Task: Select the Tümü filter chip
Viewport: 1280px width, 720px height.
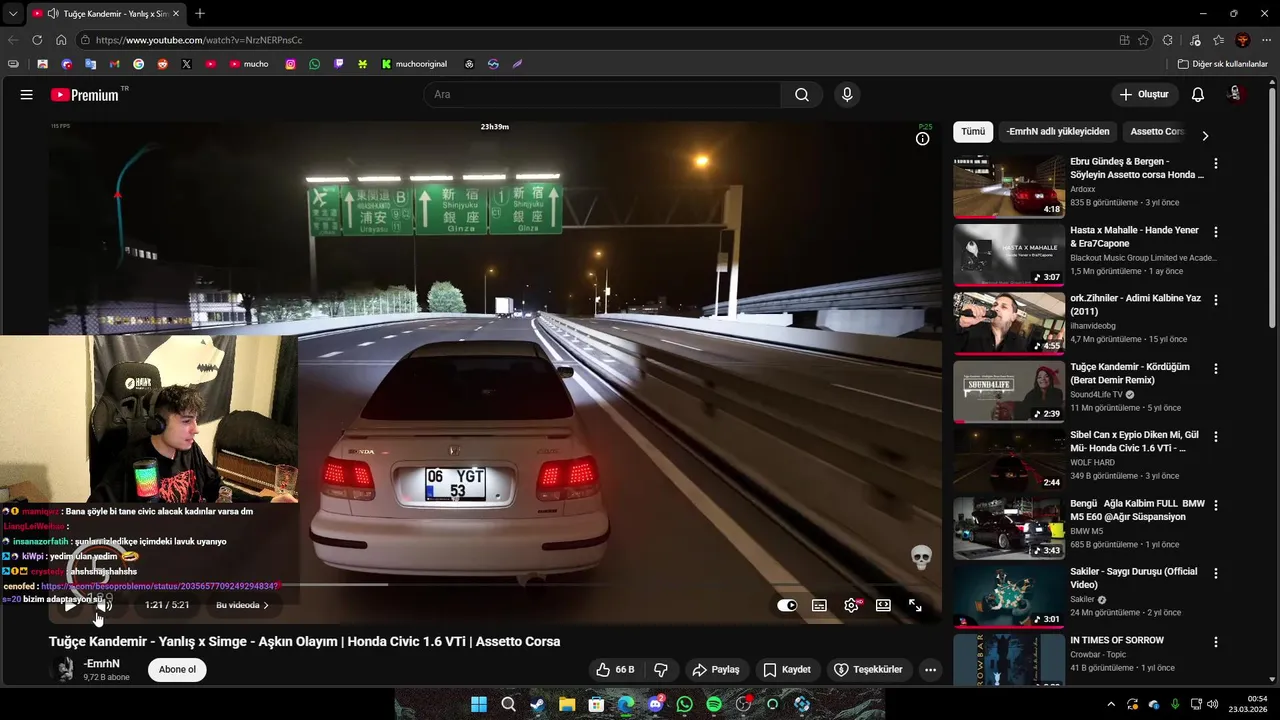Action: [x=973, y=132]
